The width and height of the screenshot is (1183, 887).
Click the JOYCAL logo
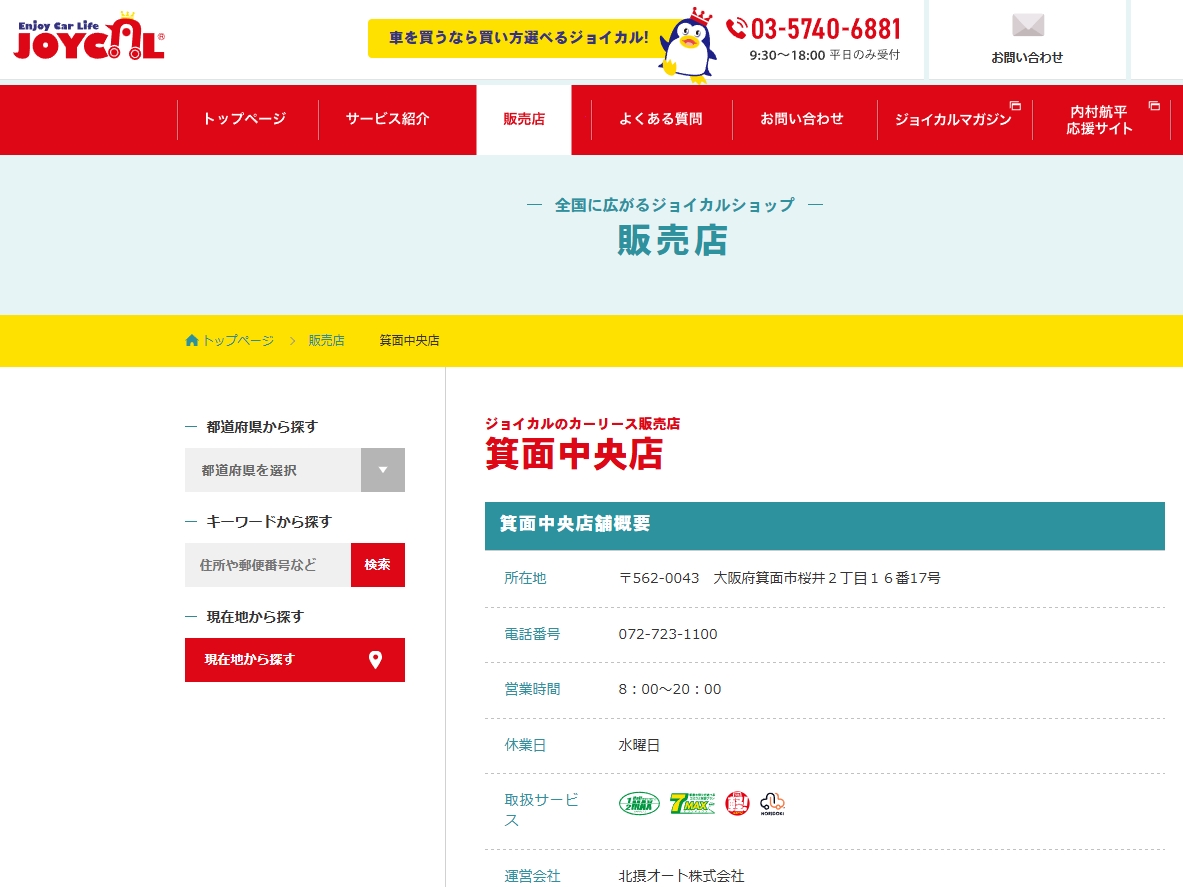point(89,40)
